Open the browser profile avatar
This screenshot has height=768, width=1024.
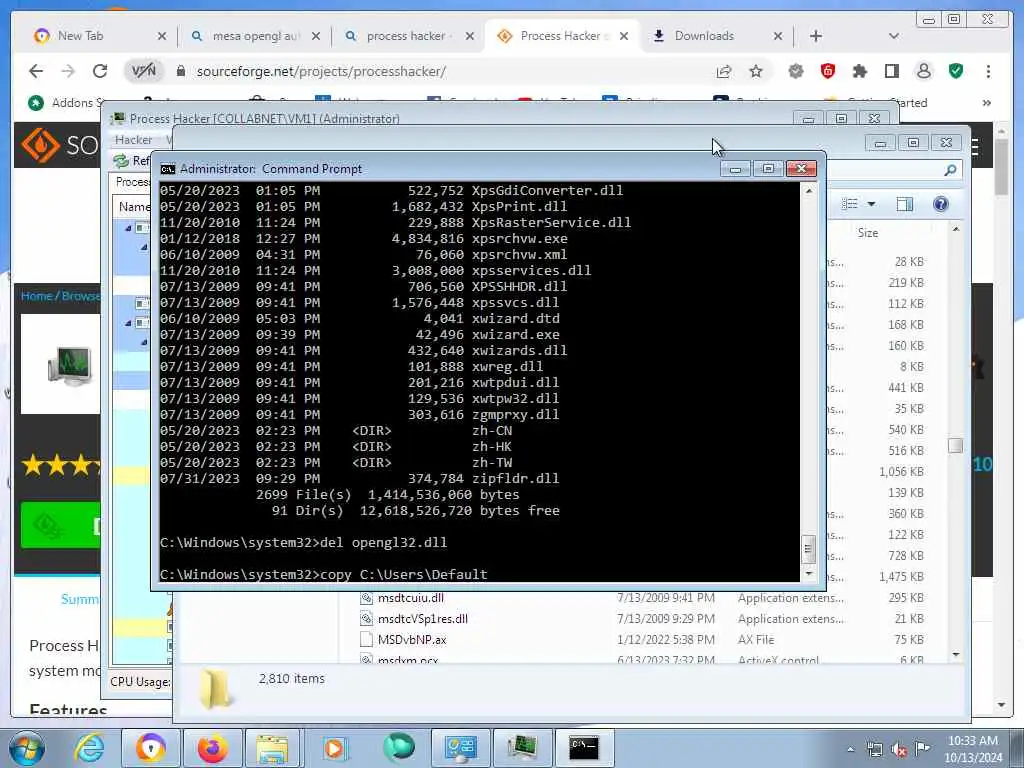[923, 71]
